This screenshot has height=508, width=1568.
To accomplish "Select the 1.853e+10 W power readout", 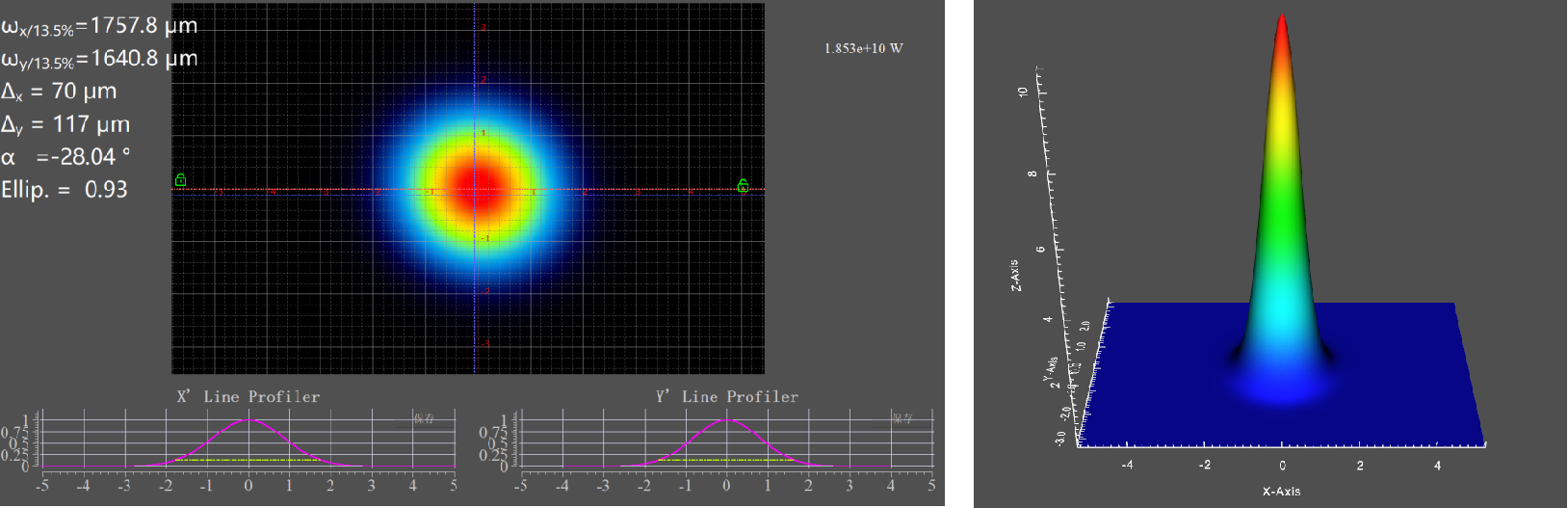I will point(863,48).
